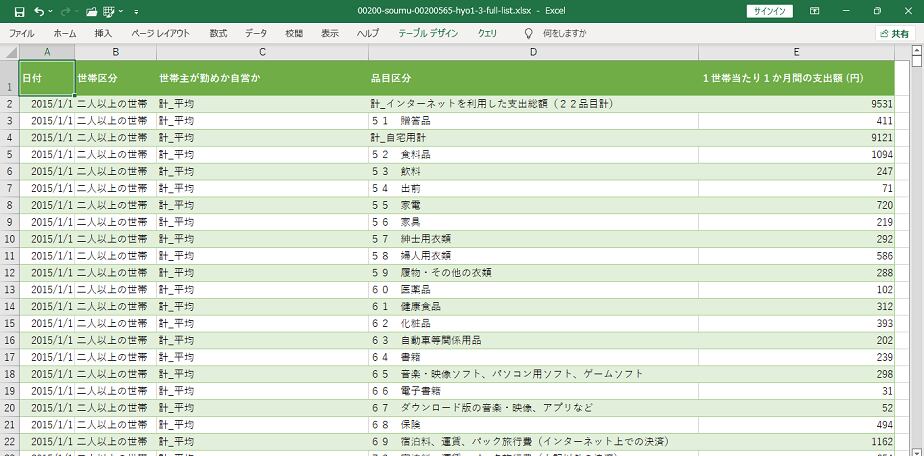The width and height of the screenshot is (924, 456).
Task: Click cell containing 計_自宅用計
Action: pos(533,138)
